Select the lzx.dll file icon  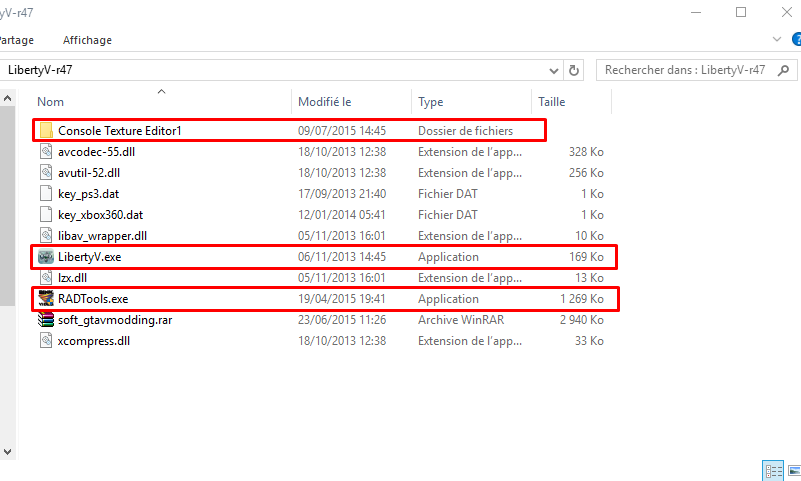[46, 277]
